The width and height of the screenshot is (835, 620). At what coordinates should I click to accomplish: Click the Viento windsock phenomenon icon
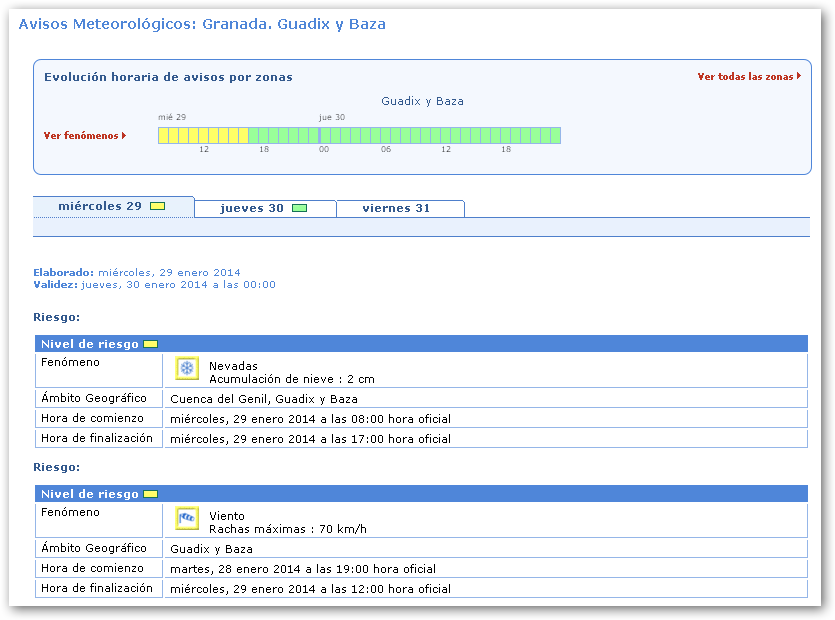(x=187, y=518)
